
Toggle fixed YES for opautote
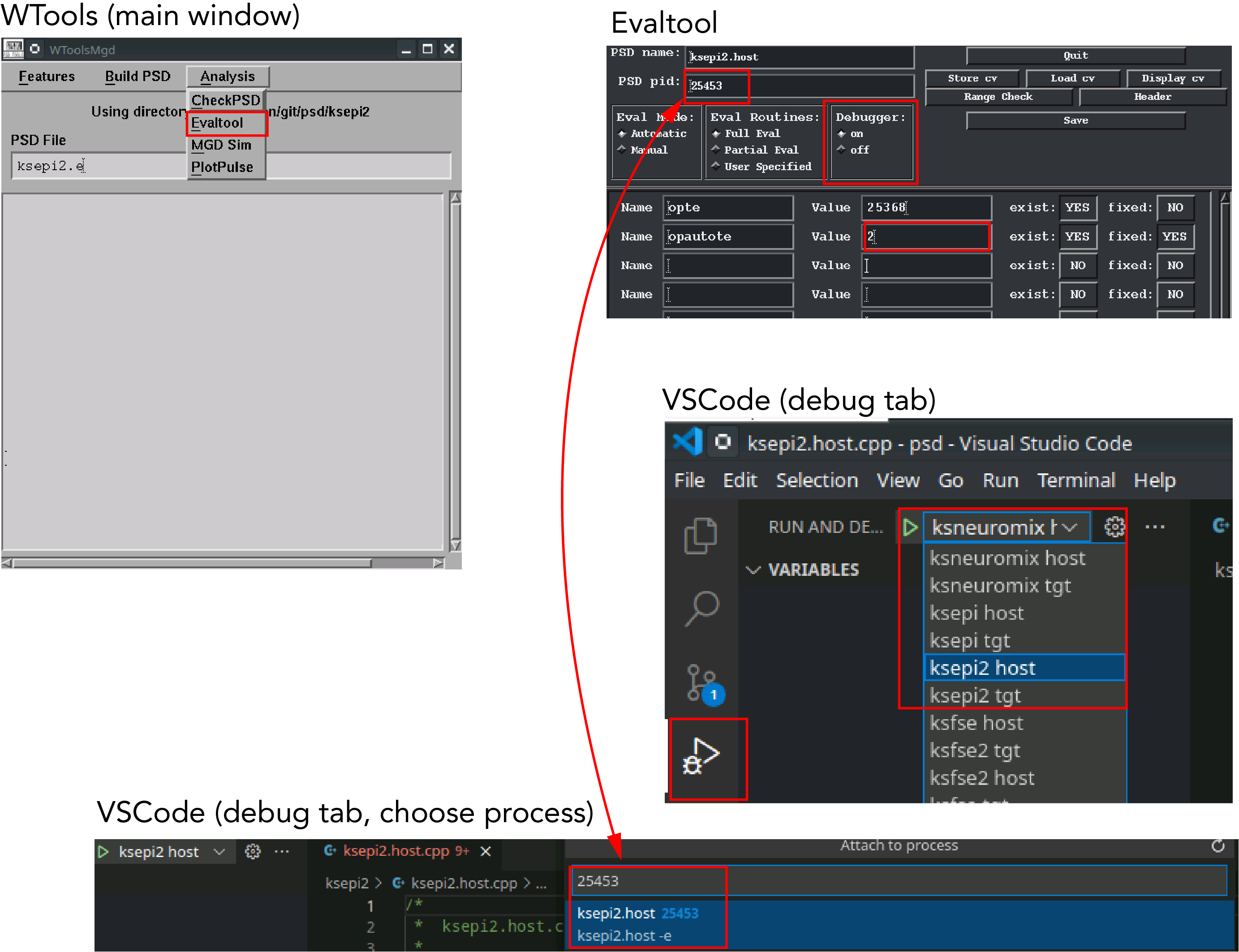[1175, 236]
